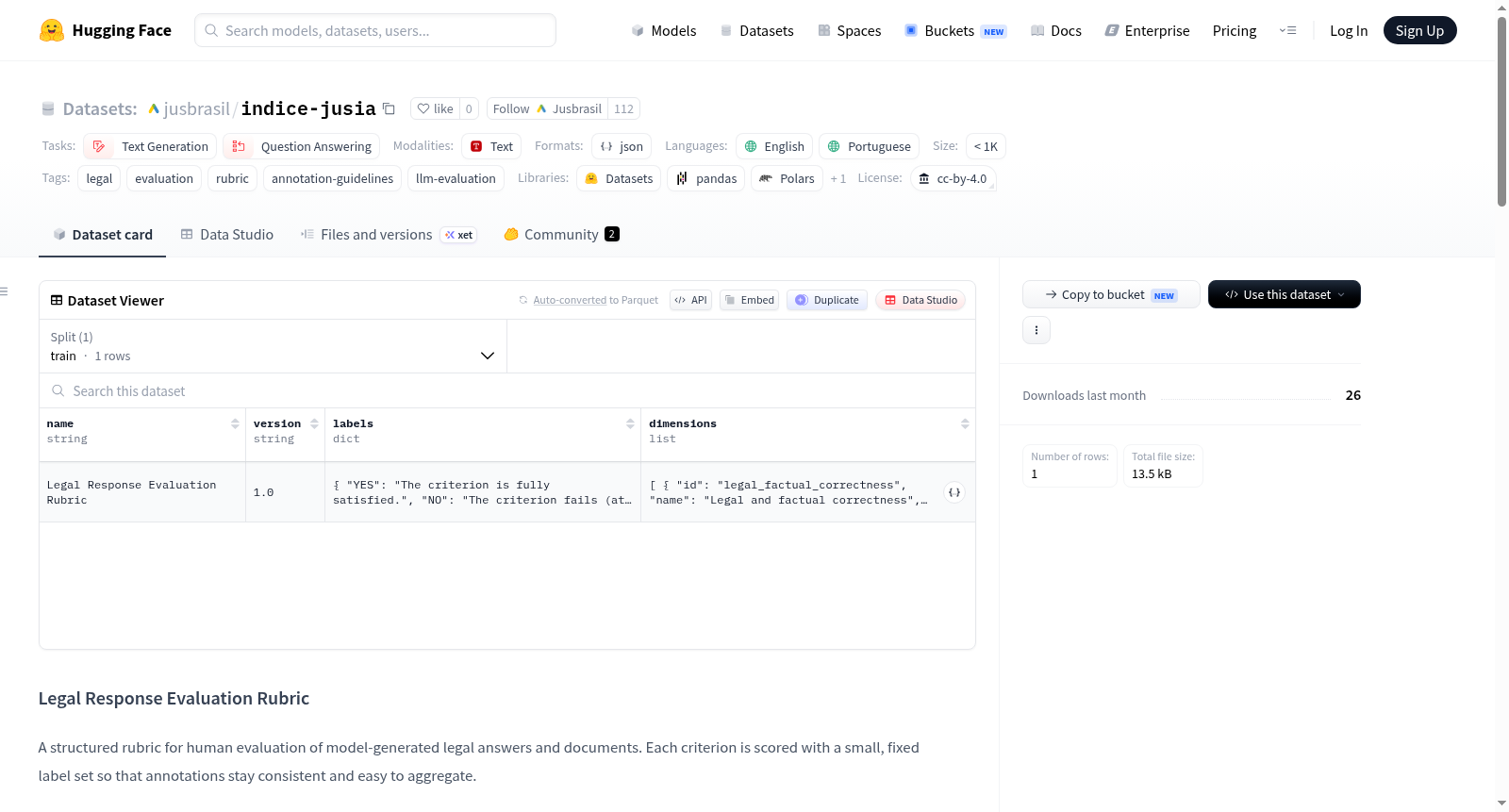The width and height of the screenshot is (1509, 812).
Task: Select the Polars library tag
Action: coord(787,178)
